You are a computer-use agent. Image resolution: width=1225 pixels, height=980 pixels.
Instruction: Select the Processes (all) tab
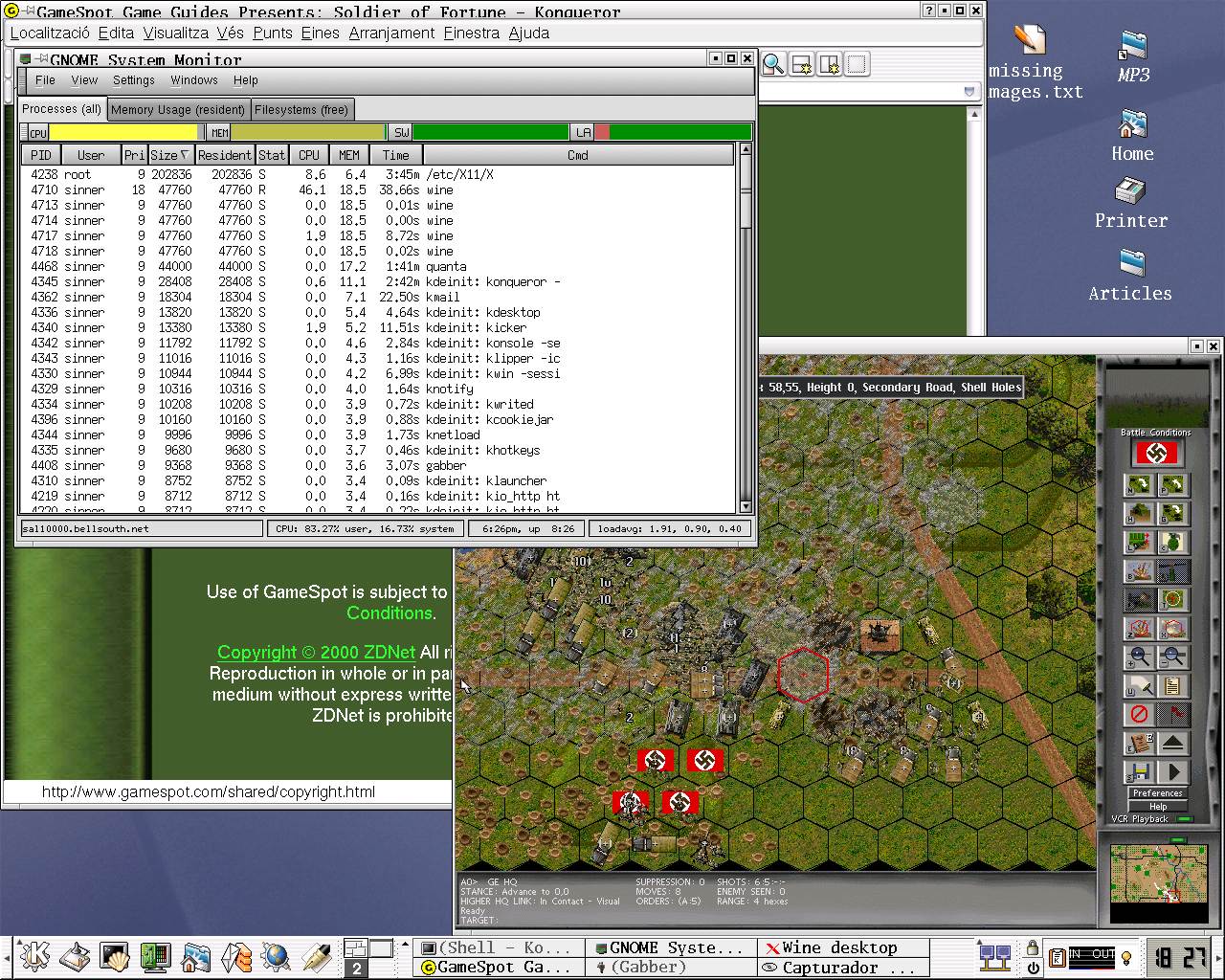pyautogui.click(x=62, y=109)
